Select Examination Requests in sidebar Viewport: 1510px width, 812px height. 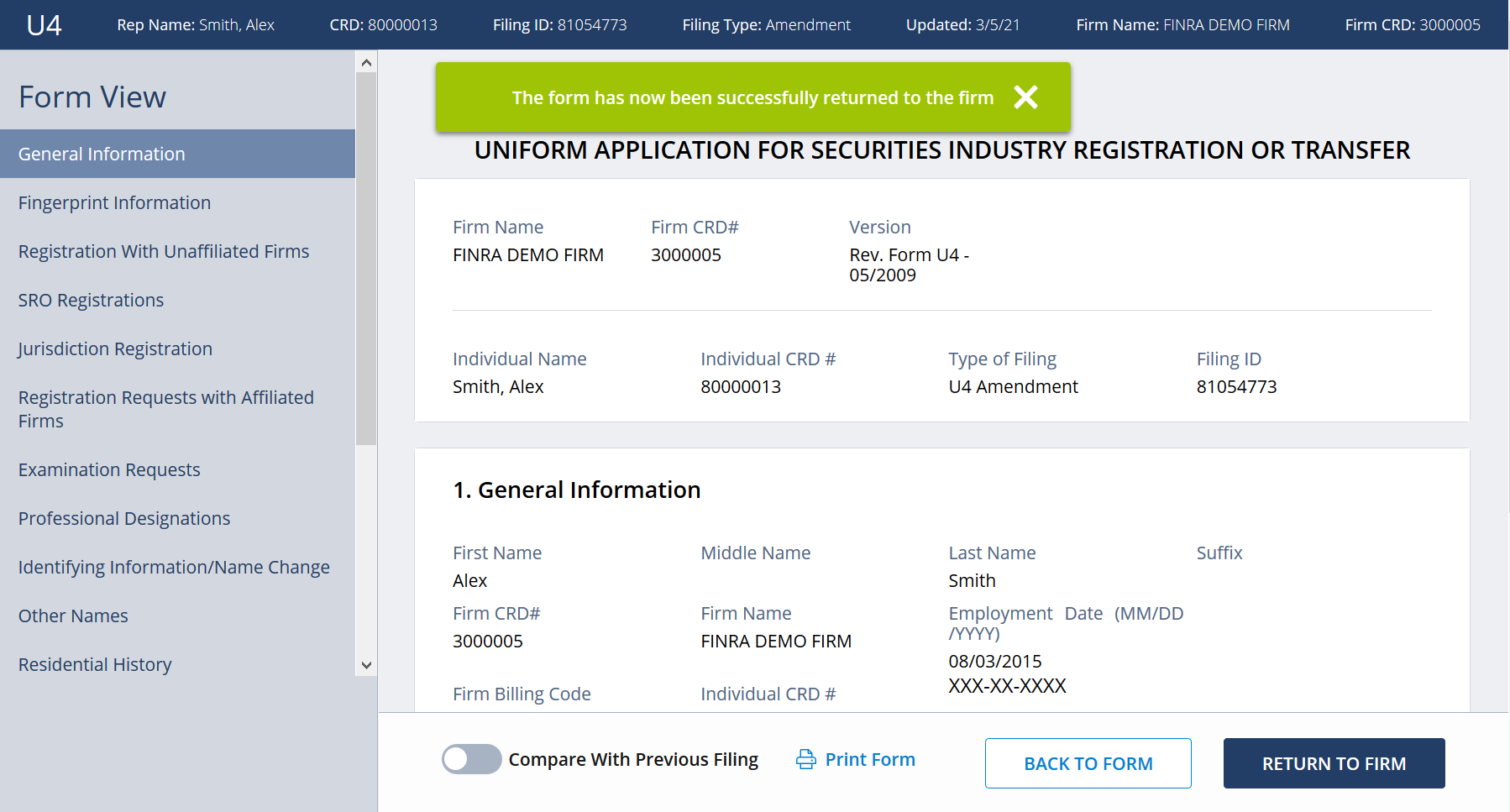(109, 469)
